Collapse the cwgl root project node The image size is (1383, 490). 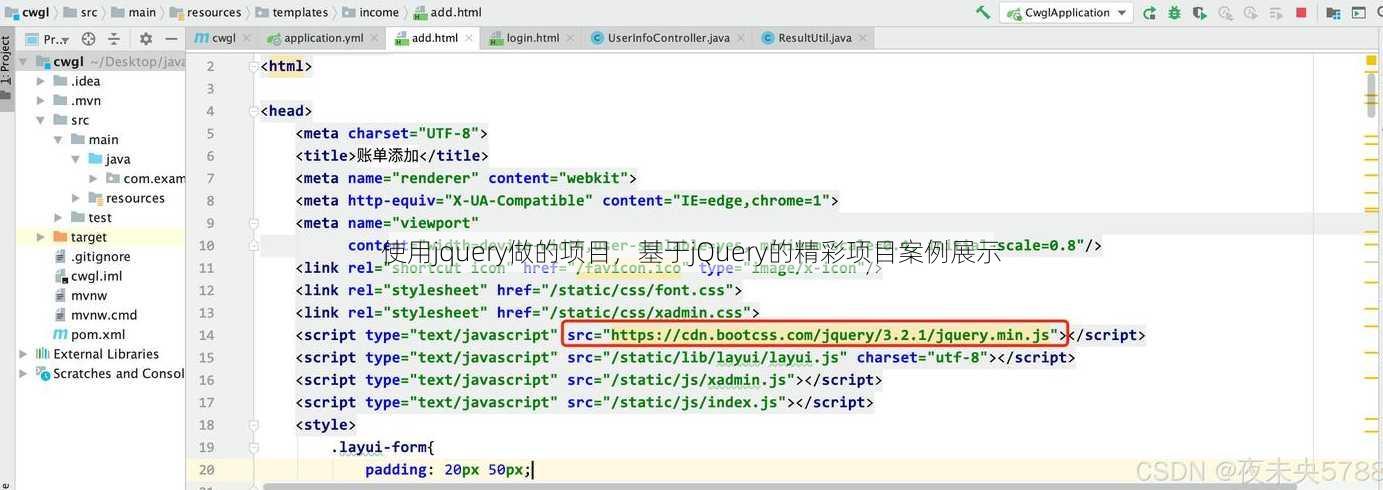[x=24, y=62]
